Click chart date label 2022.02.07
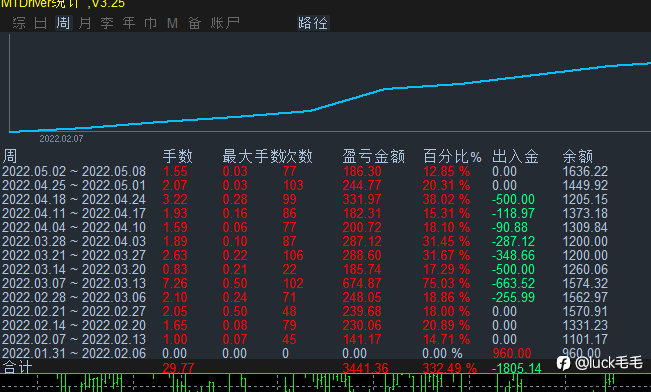The image size is (651, 392). tap(61, 139)
